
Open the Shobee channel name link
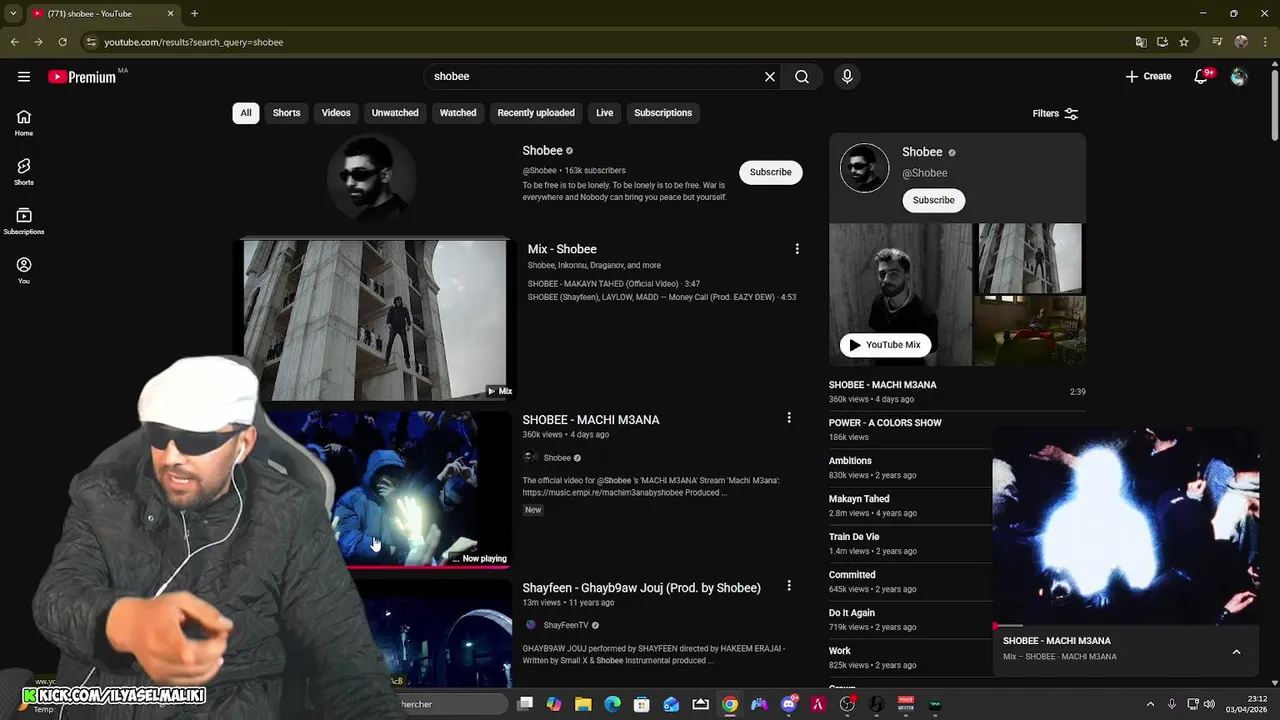point(542,151)
